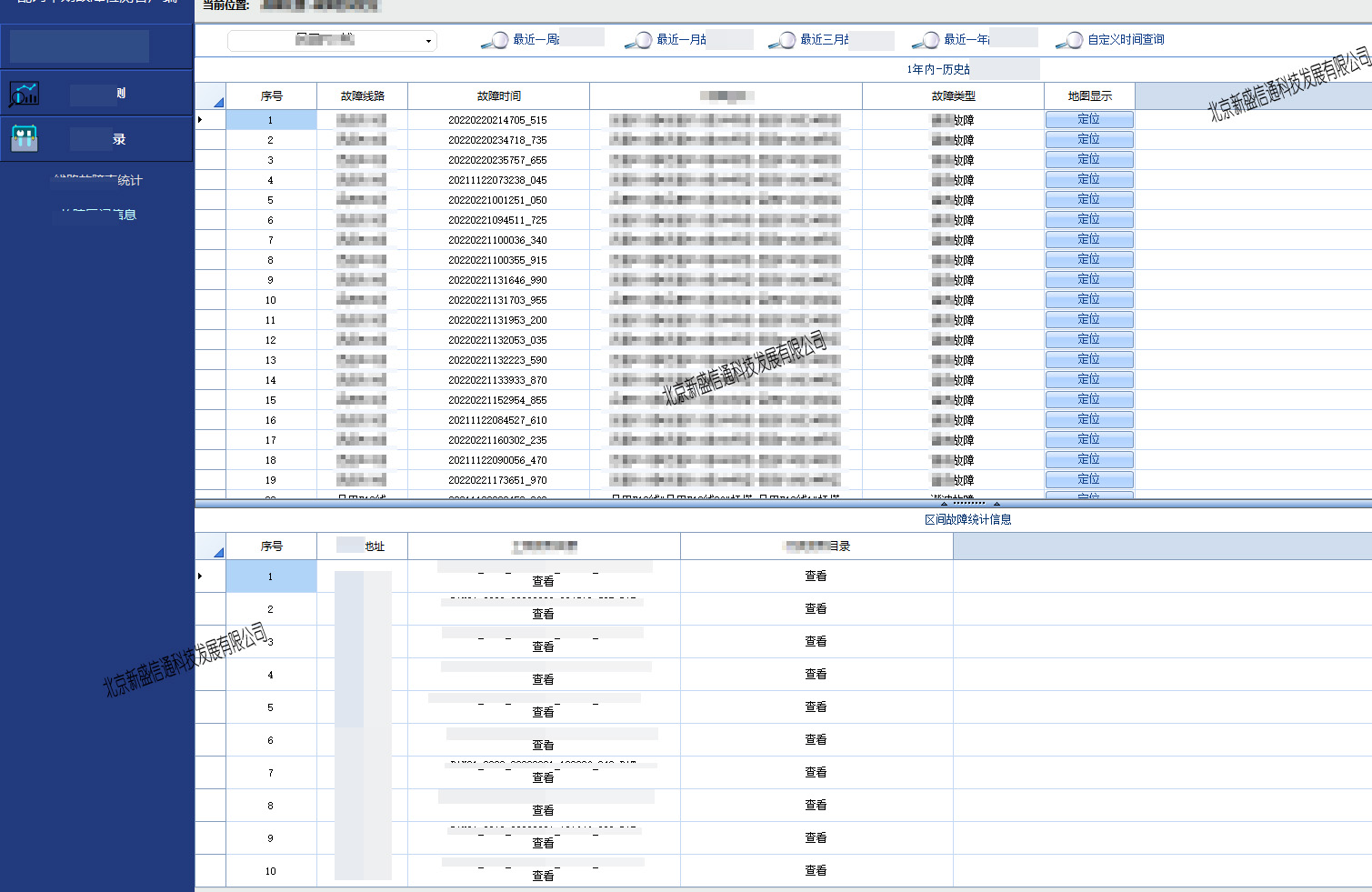Select the 最近一周 query option
The width and height of the screenshot is (1372, 892).
[x=536, y=40]
